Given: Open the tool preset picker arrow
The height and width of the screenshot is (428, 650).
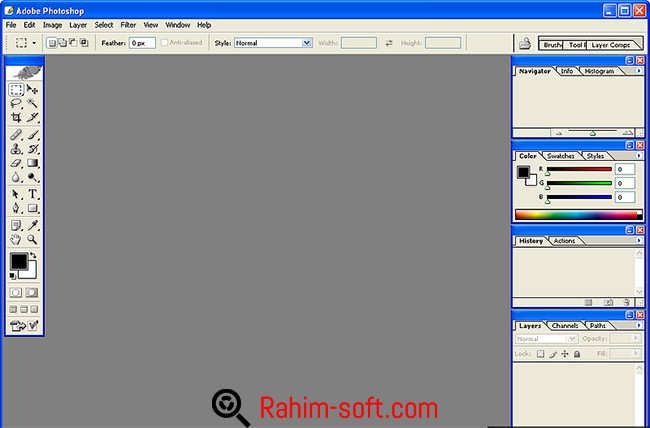Looking at the screenshot, I should (x=34, y=43).
